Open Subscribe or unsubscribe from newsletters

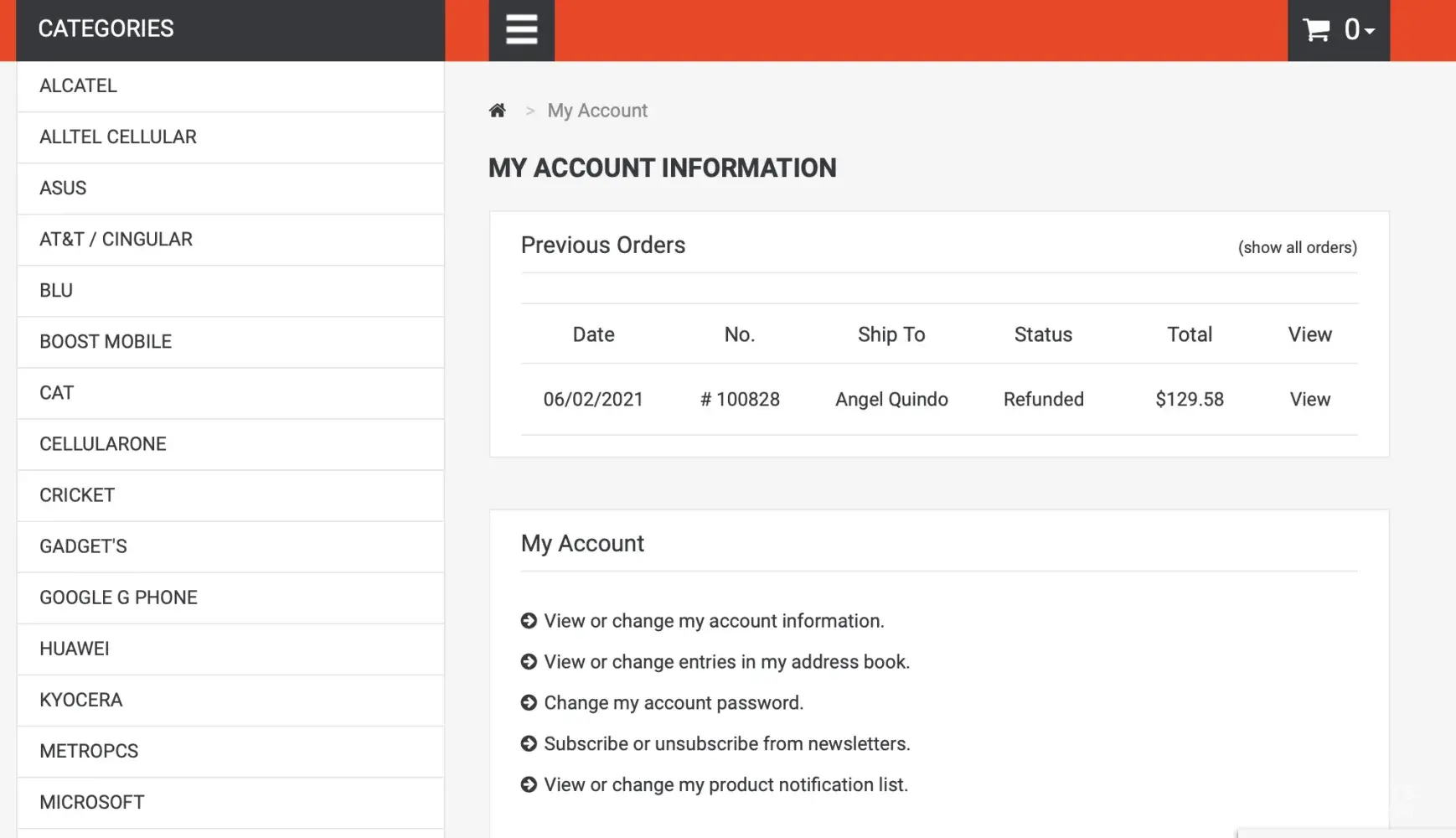[726, 744]
